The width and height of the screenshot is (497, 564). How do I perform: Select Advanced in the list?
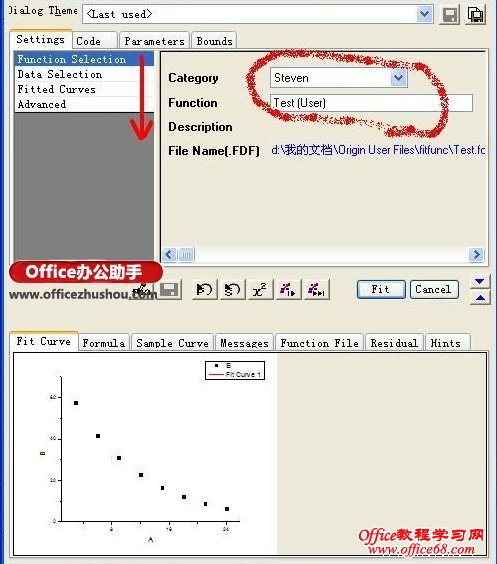(x=84, y=104)
